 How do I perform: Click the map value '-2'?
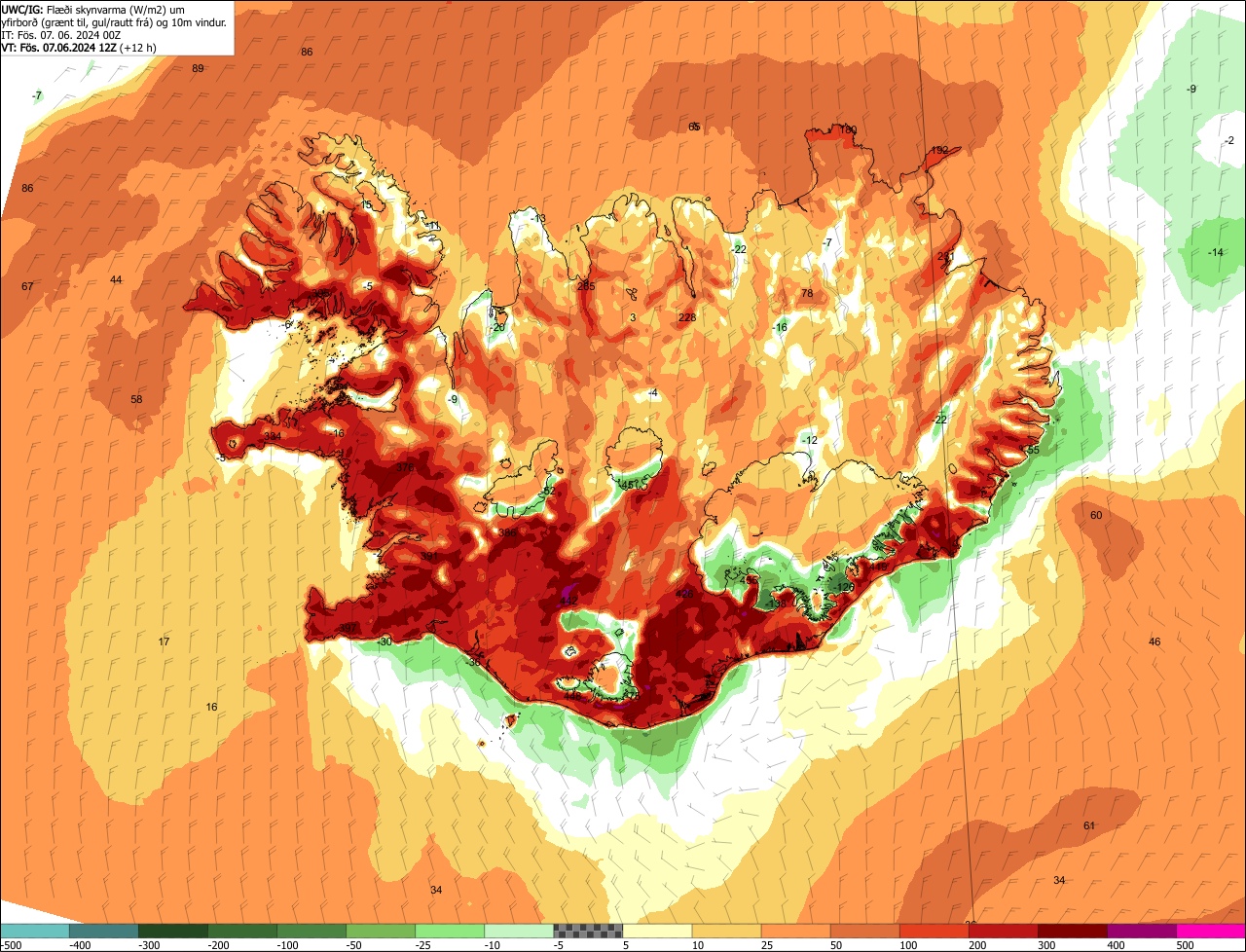coord(1229,141)
